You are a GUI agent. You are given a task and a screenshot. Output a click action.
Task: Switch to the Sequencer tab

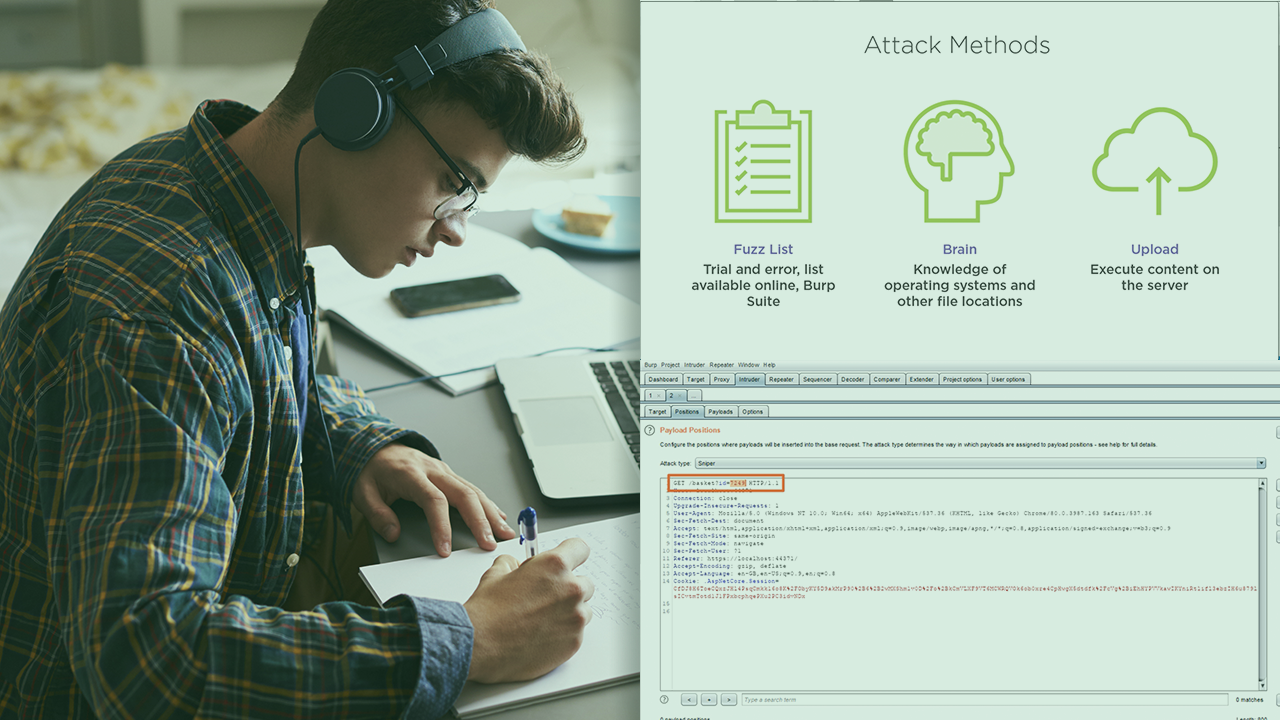(x=817, y=379)
